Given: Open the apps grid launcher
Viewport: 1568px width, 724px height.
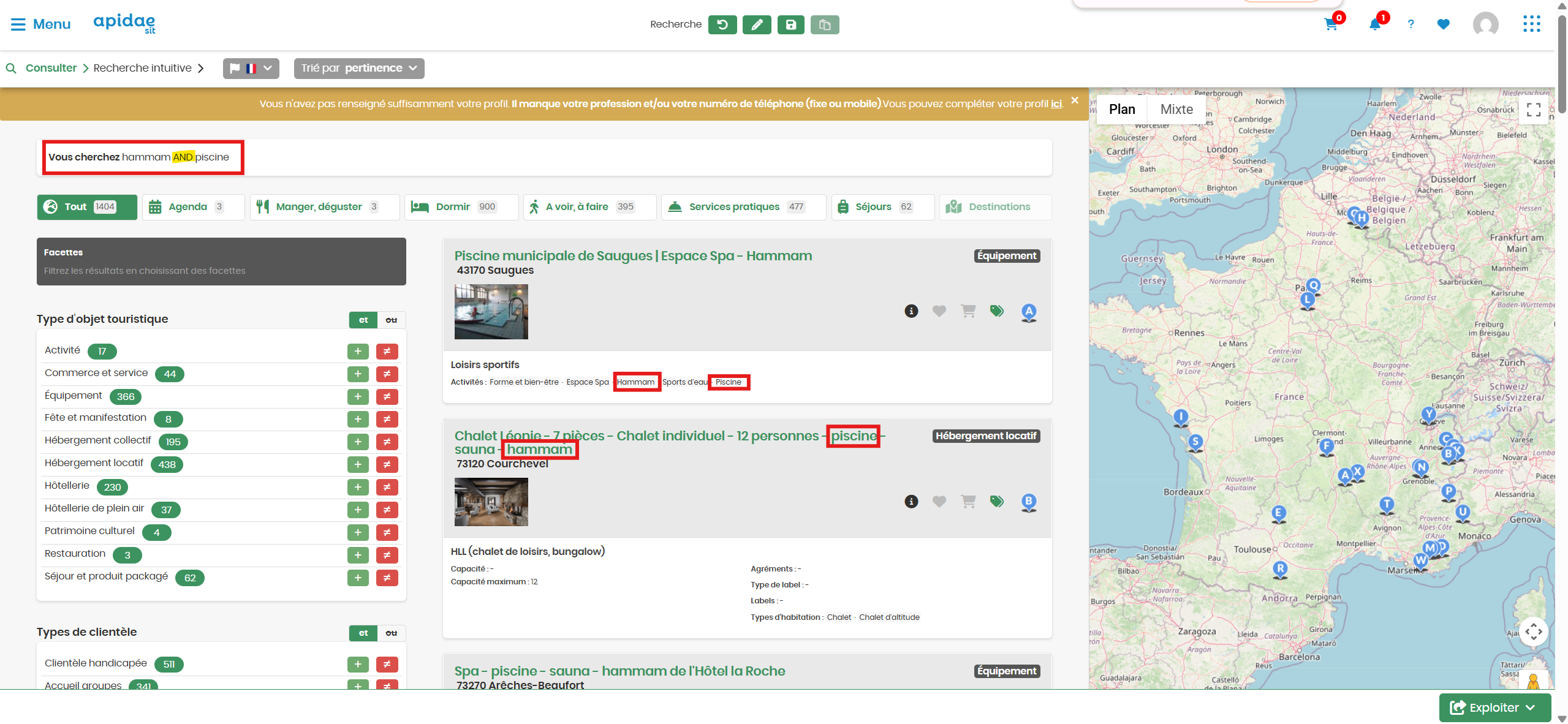Looking at the screenshot, I should [1531, 25].
